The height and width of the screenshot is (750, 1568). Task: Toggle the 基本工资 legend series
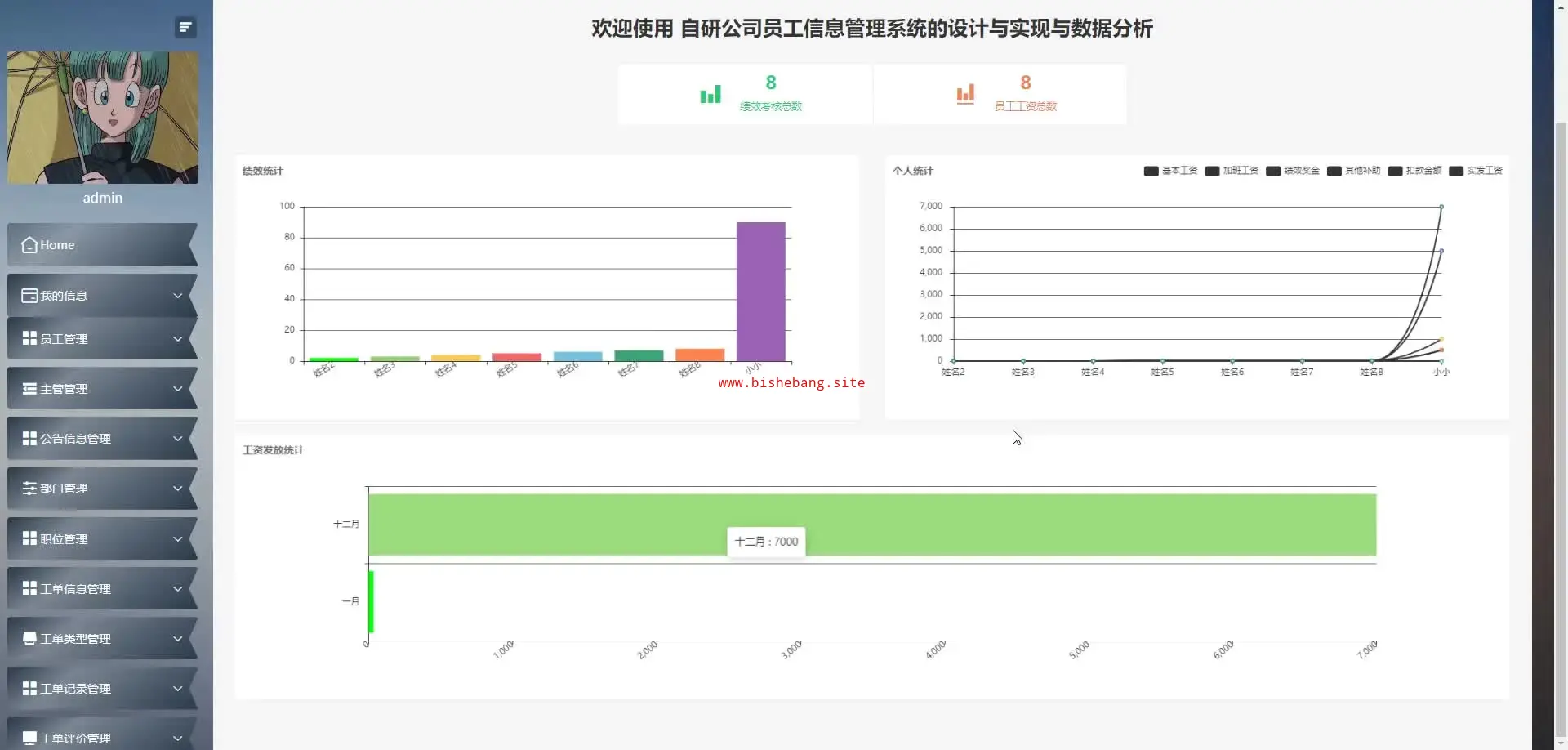[1170, 171]
